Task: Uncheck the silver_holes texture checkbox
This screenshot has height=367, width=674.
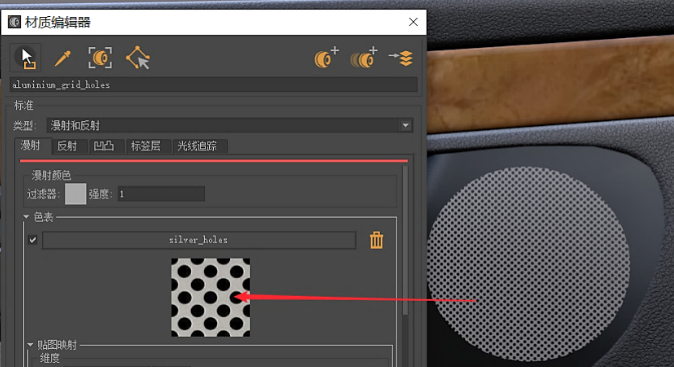Action: pos(33,240)
